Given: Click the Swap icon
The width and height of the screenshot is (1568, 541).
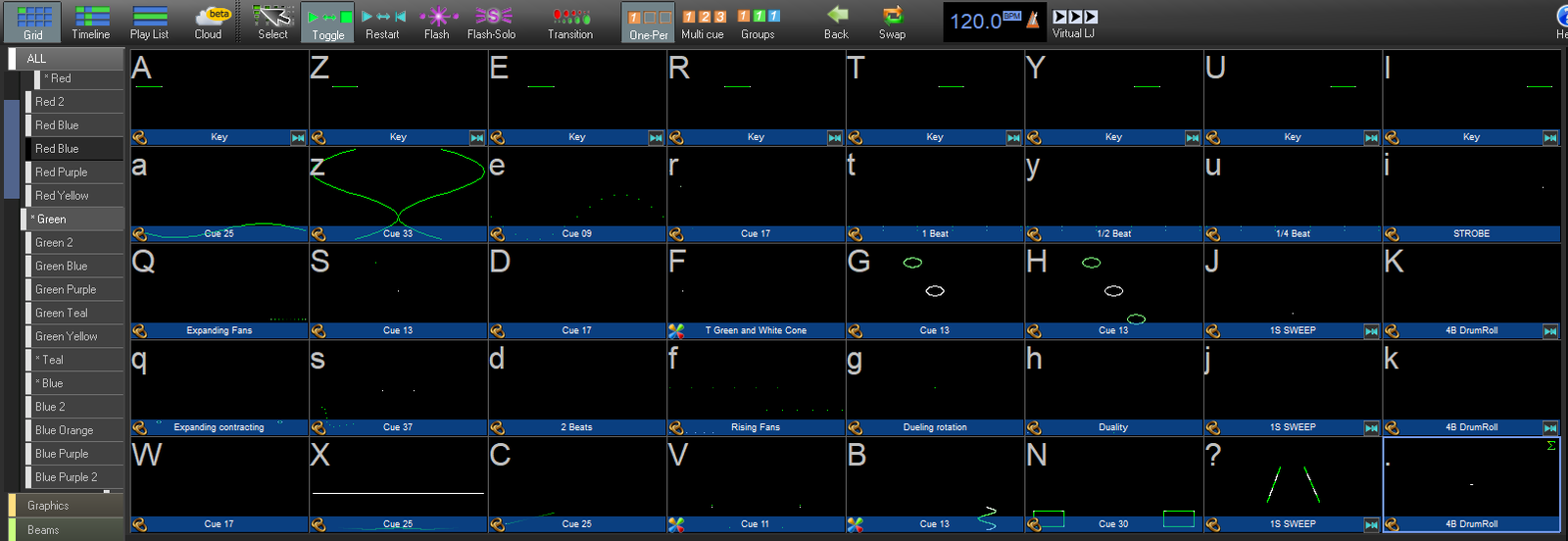Looking at the screenshot, I should tap(892, 22).
